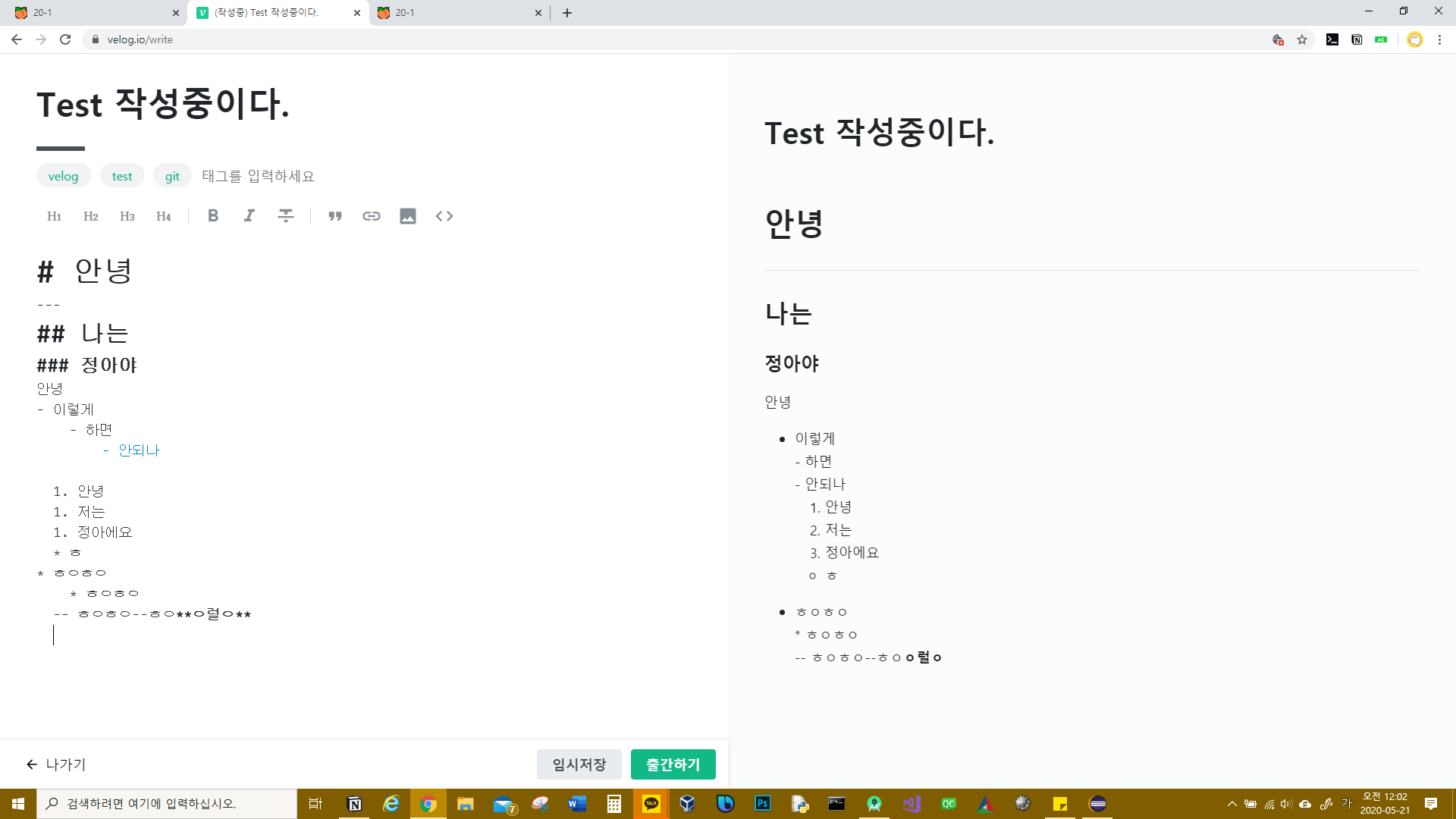Open site information for velog.io
Viewport: 1456px width, 819px height.
pos(96,39)
